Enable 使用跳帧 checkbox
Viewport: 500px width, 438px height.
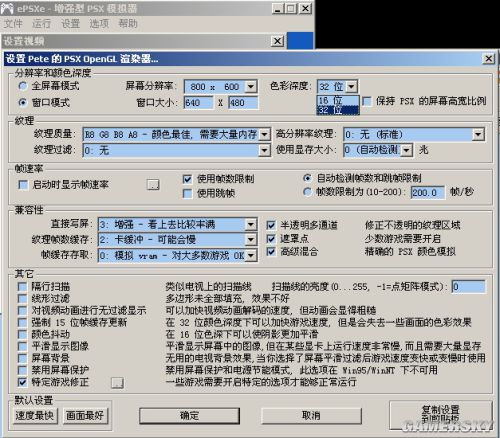click(x=188, y=194)
